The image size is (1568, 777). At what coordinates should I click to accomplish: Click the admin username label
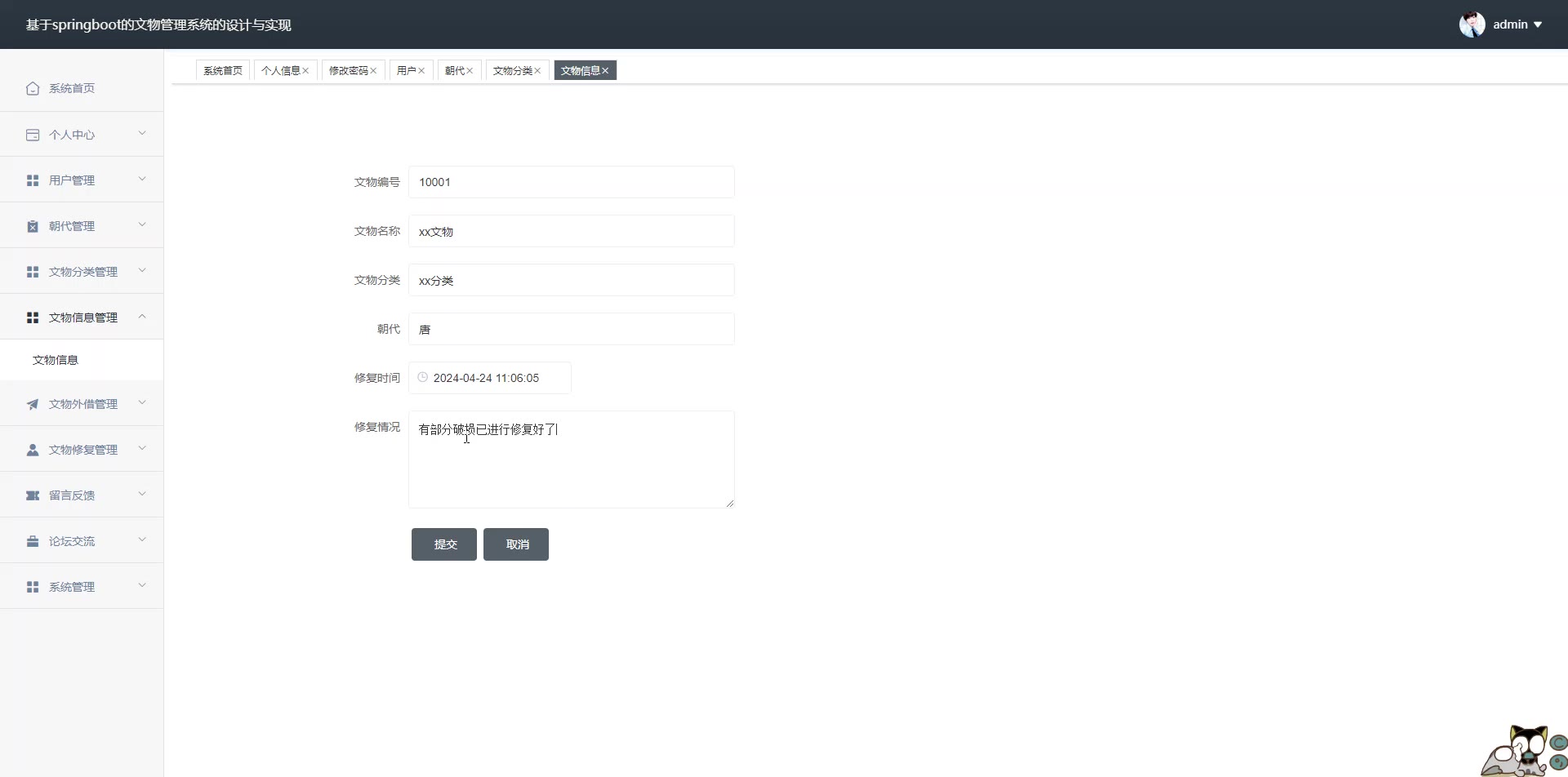pos(1510,24)
